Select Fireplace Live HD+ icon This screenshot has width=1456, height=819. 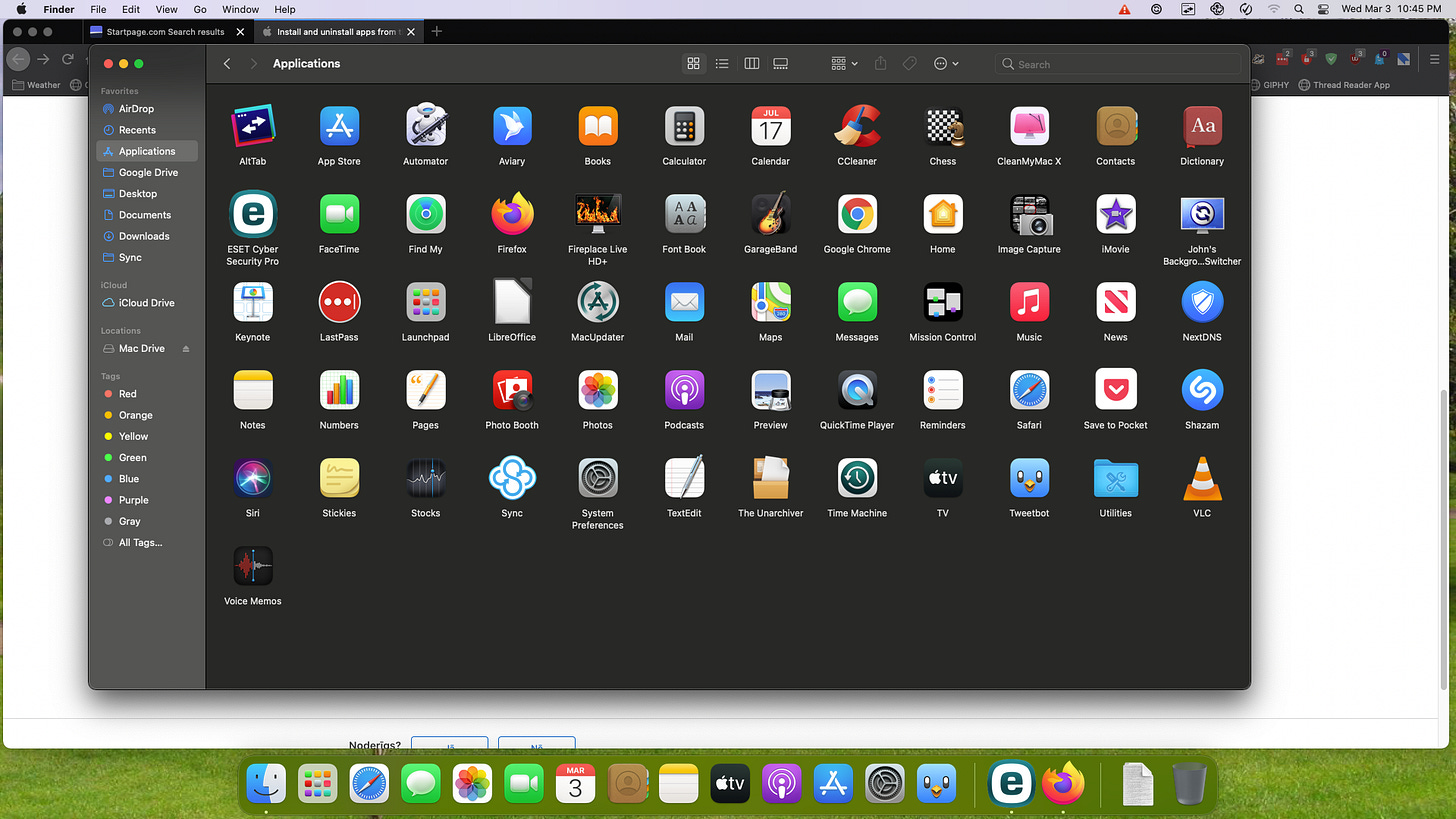click(598, 214)
